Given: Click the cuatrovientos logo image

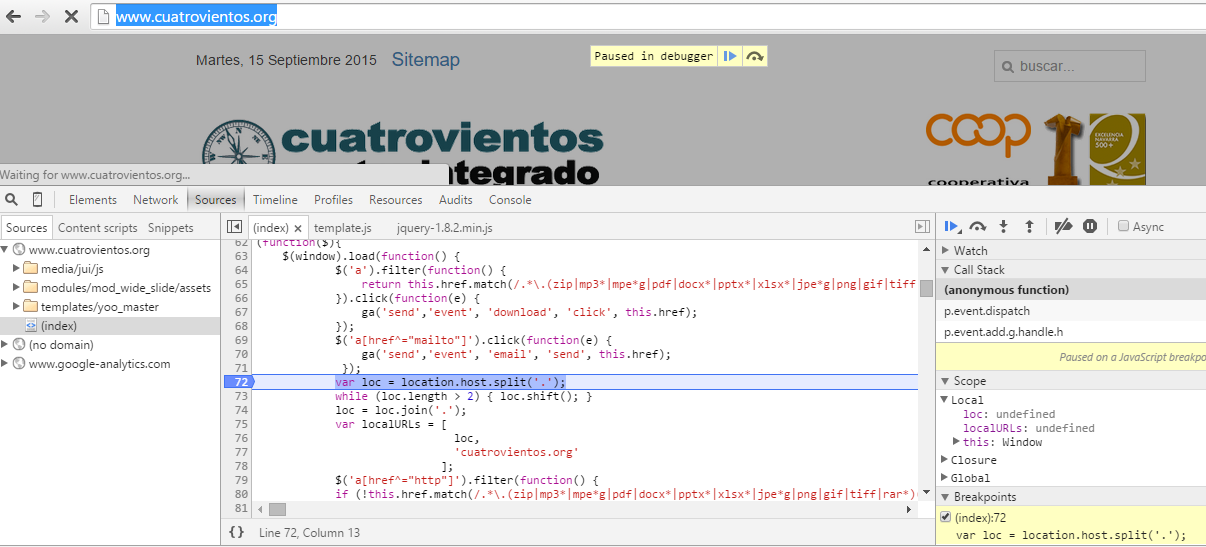Looking at the screenshot, I should pos(402,153).
